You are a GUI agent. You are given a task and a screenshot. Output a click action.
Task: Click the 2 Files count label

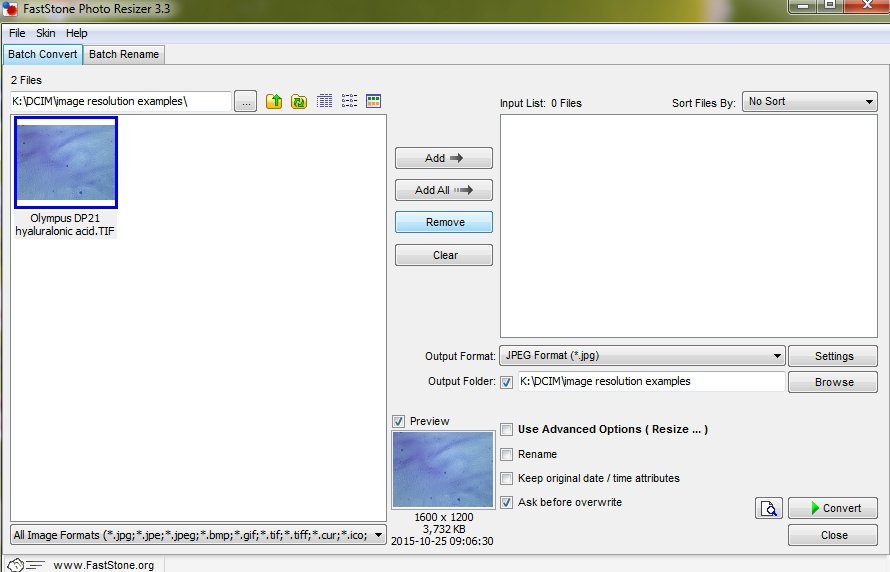26,80
